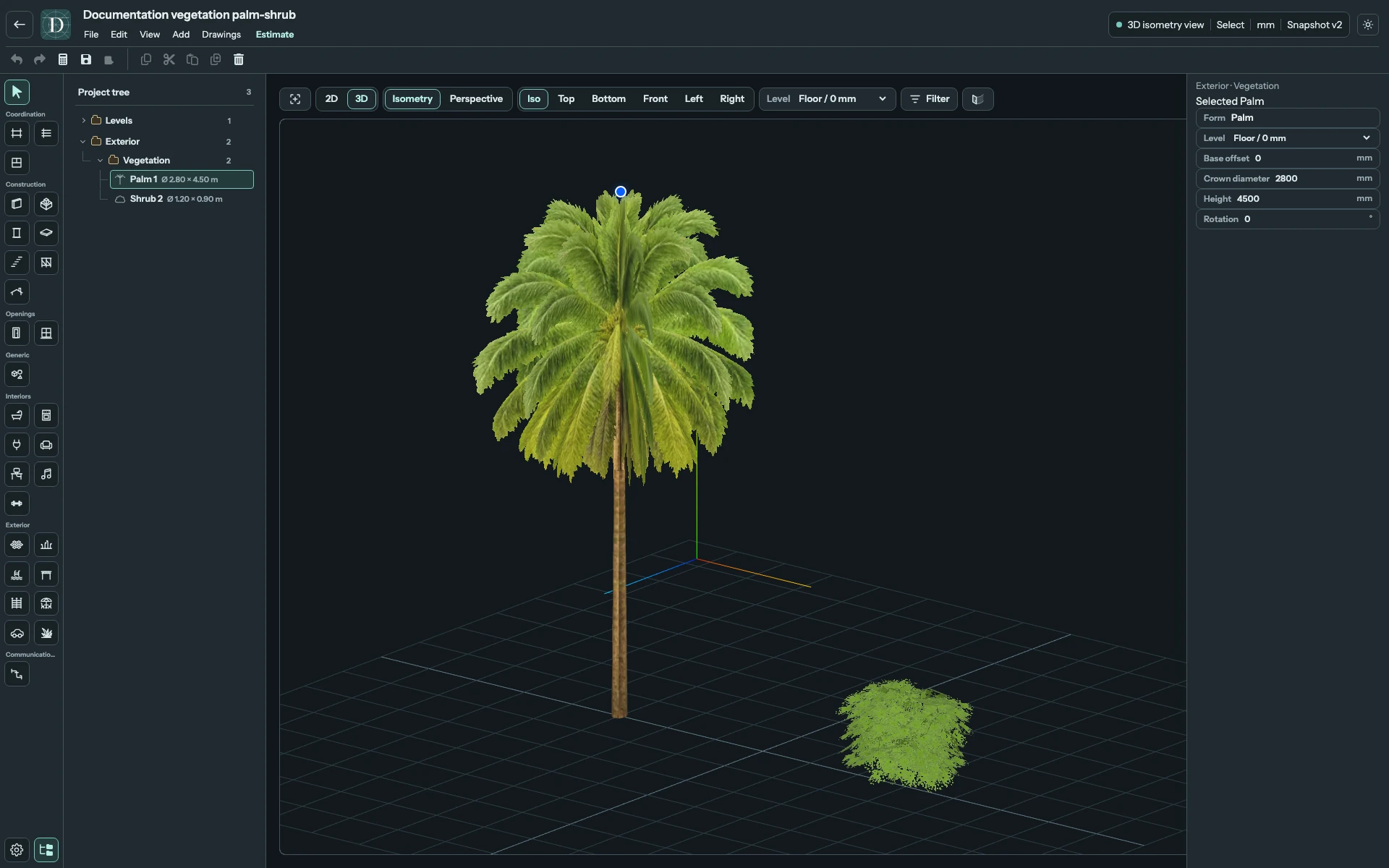Image resolution: width=1389 pixels, height=868 pixels.
Task: Select the generic shapes tool
Action: pyautogui.click(x=17, y=375)
